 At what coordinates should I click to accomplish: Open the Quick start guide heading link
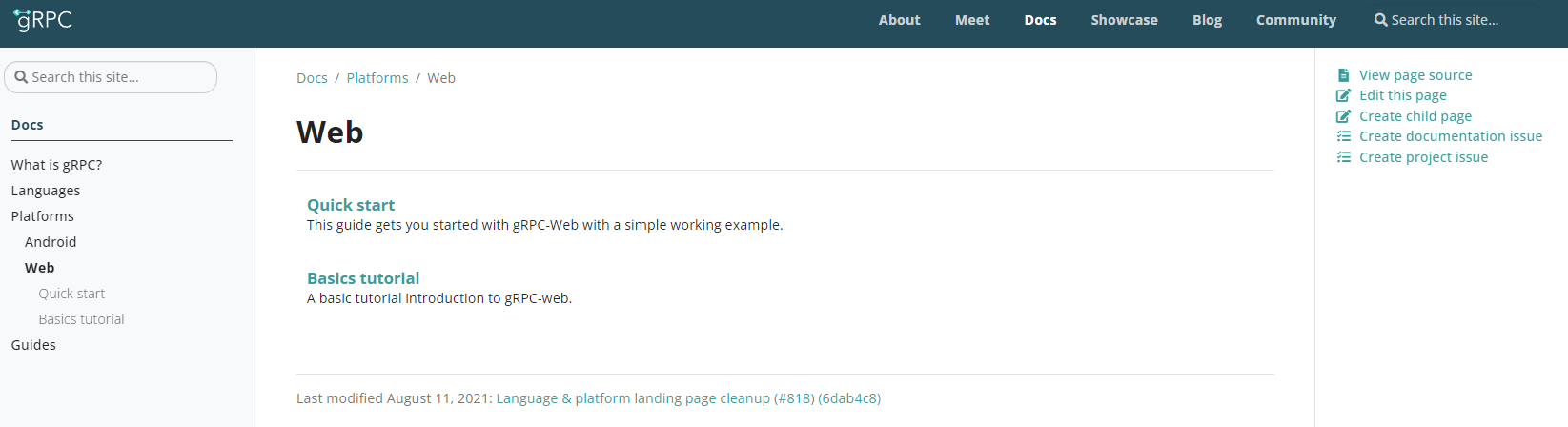(351, 205)
